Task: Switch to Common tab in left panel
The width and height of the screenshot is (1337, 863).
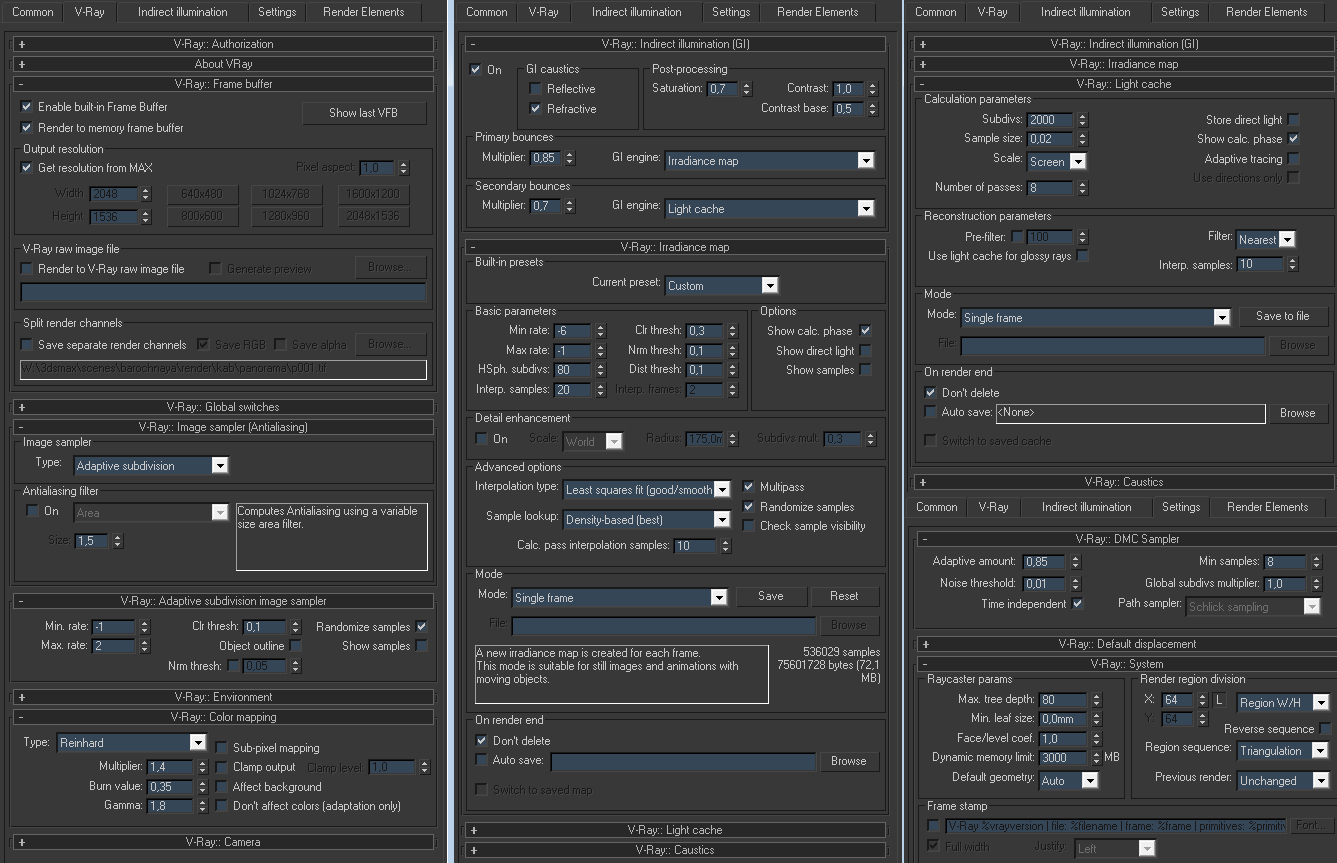Action: (32, 12)
